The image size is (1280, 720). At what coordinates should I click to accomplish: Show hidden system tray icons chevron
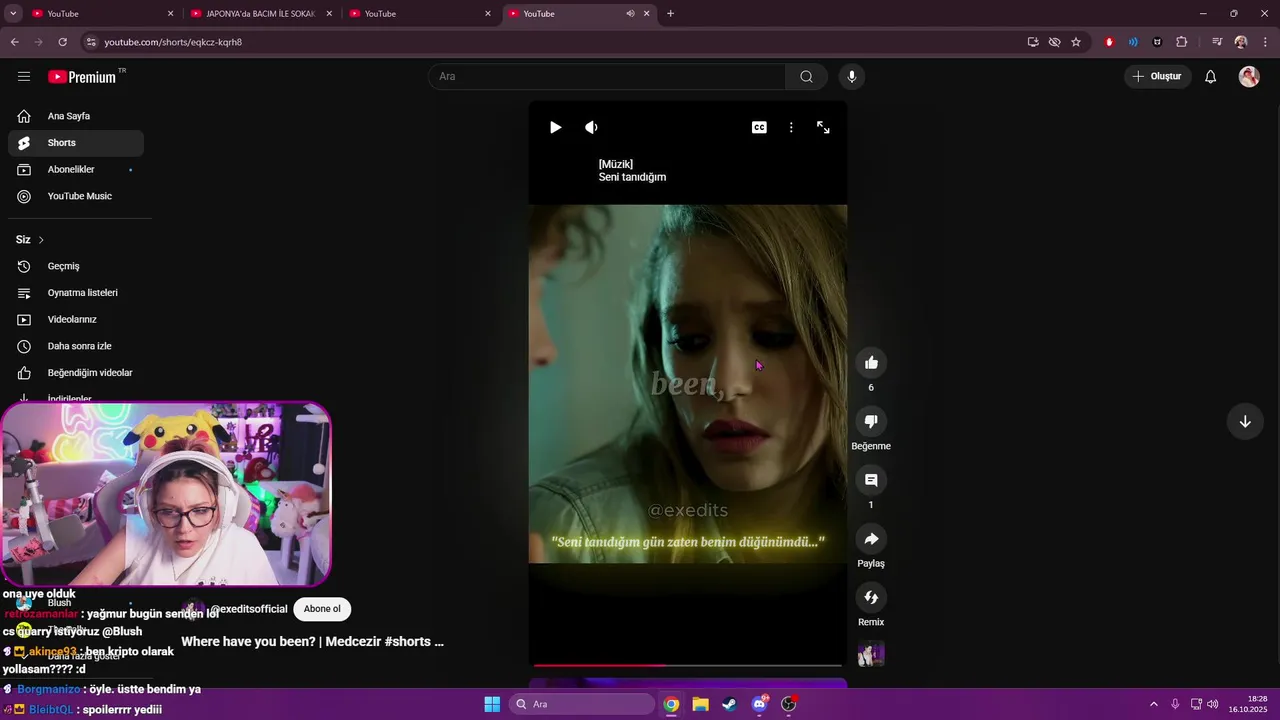click(1153, 704)
